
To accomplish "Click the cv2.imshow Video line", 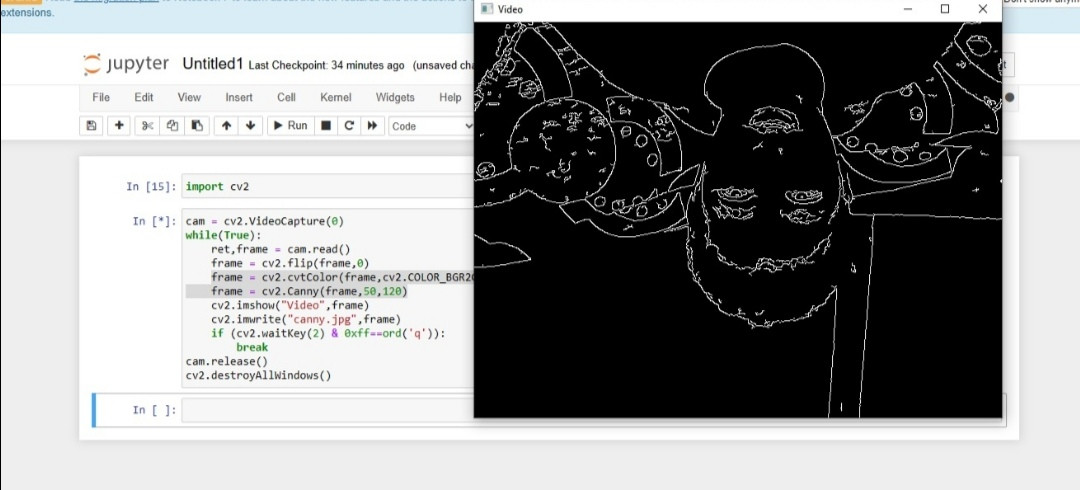I will click(290, 305).
